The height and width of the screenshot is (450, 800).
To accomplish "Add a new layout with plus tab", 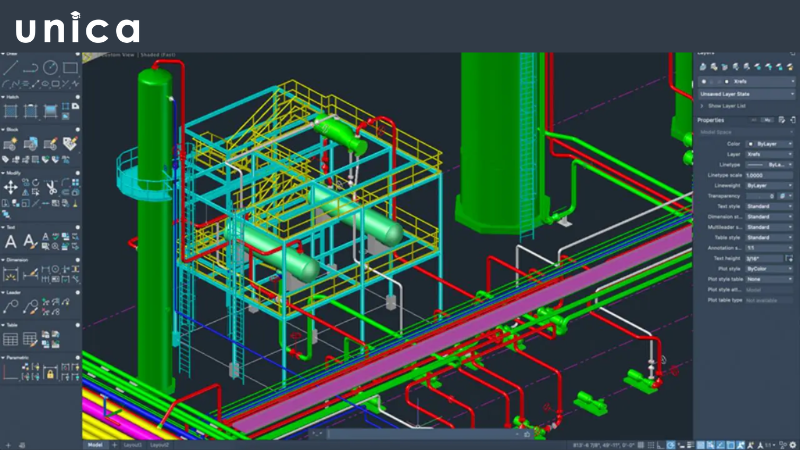I will (114, 445).
